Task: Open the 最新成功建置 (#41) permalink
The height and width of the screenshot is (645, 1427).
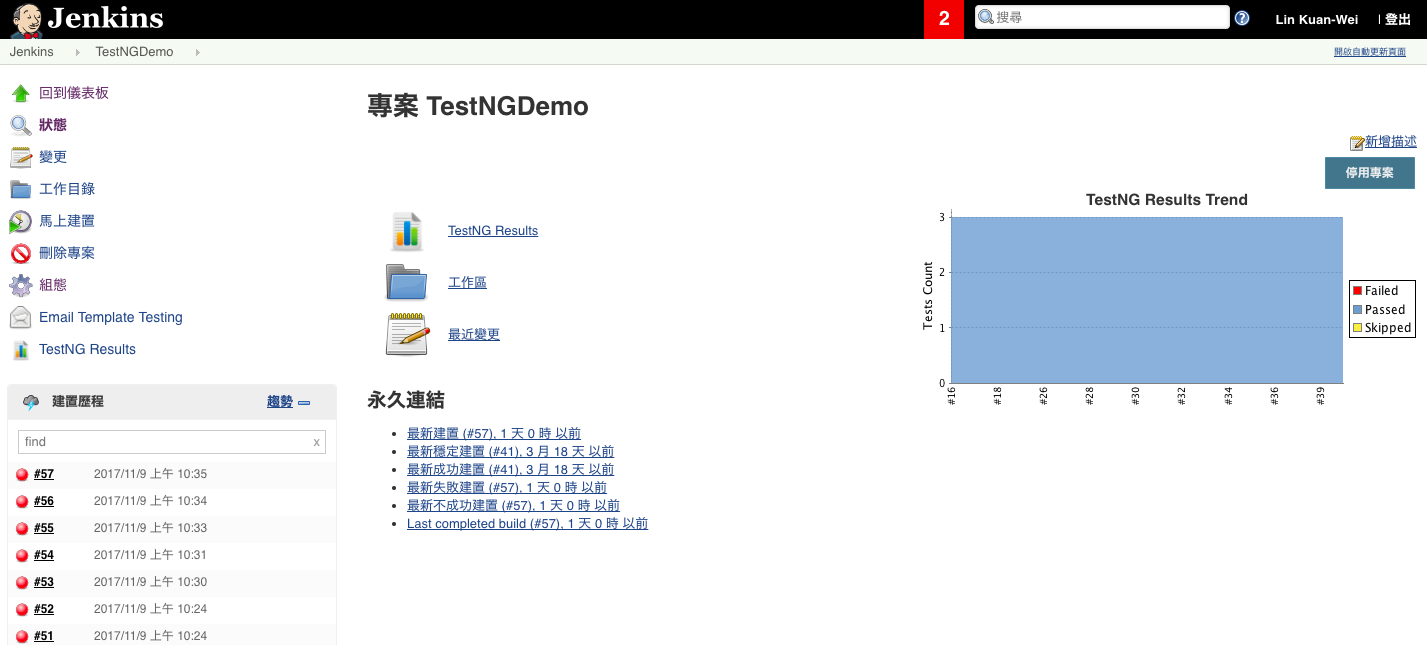Action: tap(510, 469)
